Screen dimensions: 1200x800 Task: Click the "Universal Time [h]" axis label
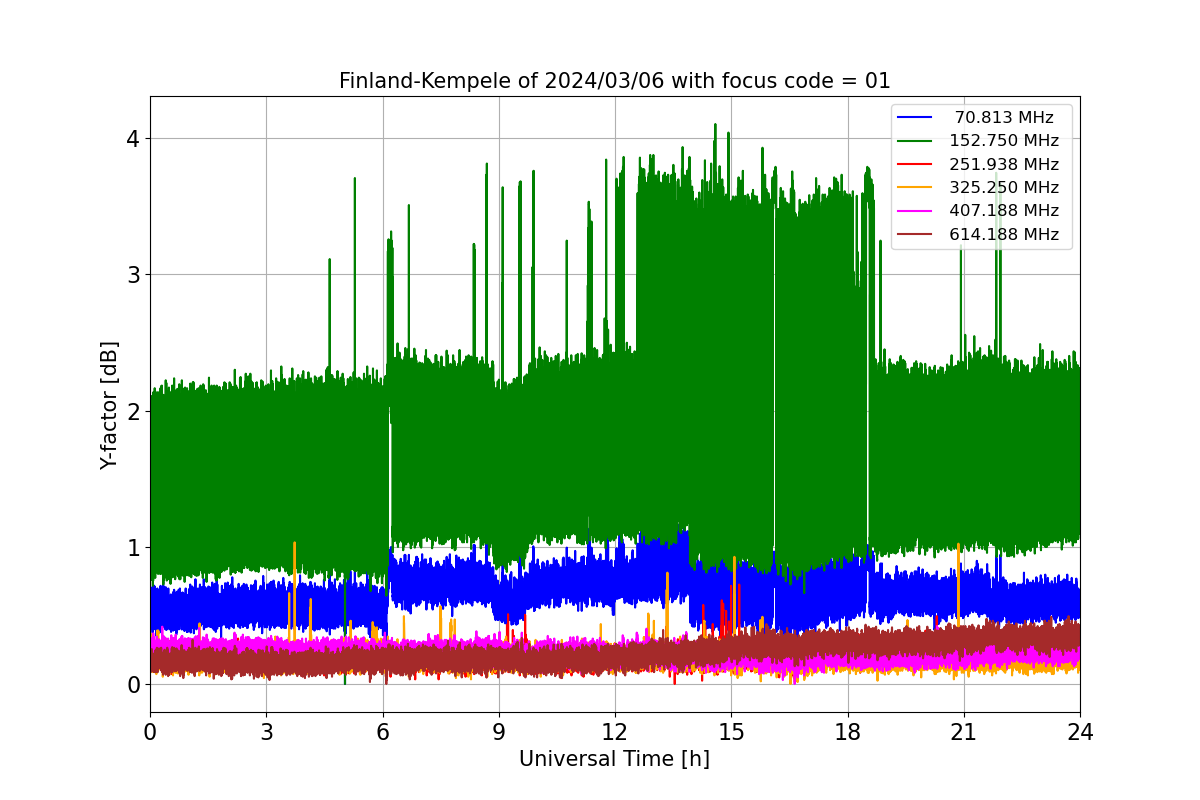pyautogui.click(x=614, y=759)
